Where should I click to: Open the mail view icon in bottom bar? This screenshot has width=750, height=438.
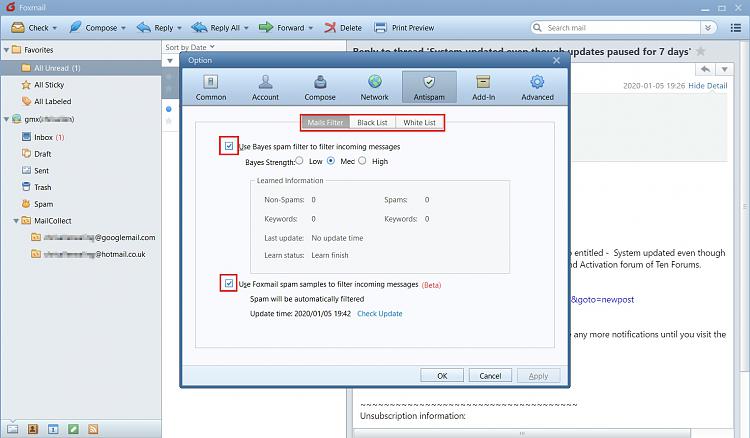click(12, 429)
